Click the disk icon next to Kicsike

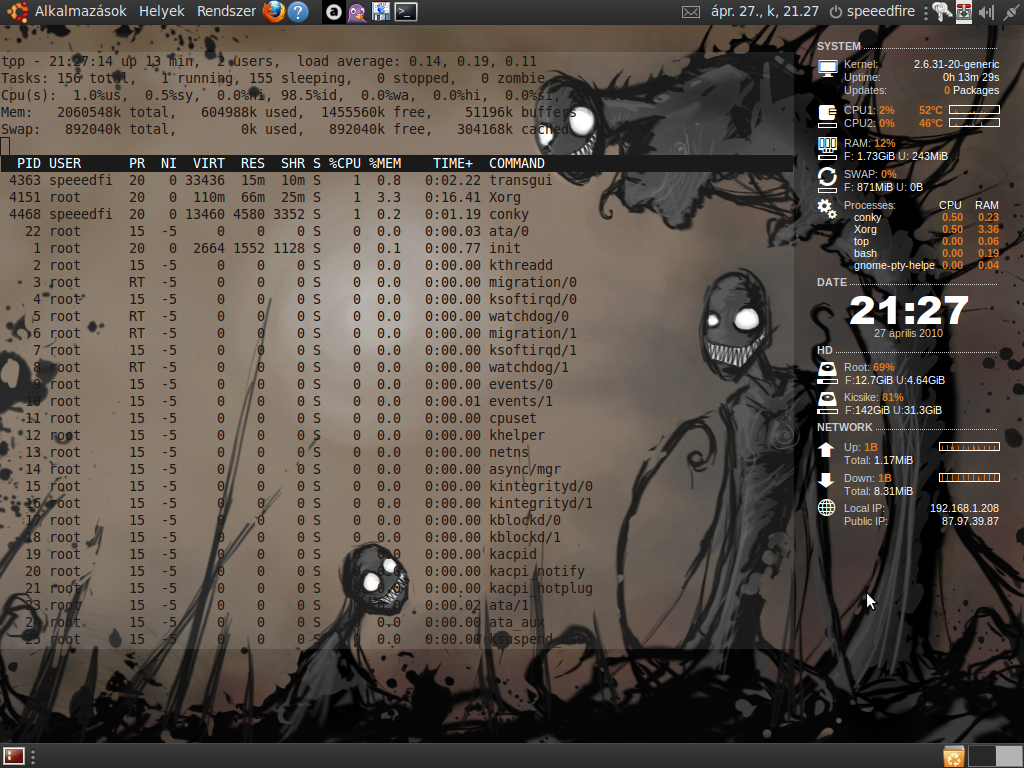coord(827,402)
